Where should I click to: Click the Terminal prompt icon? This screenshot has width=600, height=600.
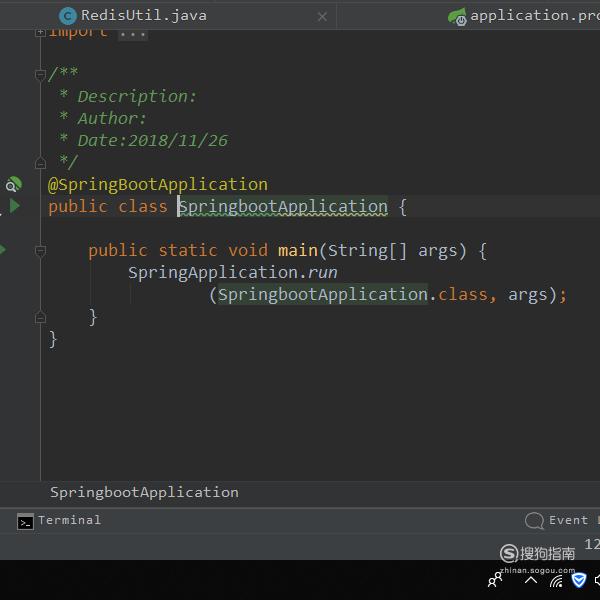(25, 521)
